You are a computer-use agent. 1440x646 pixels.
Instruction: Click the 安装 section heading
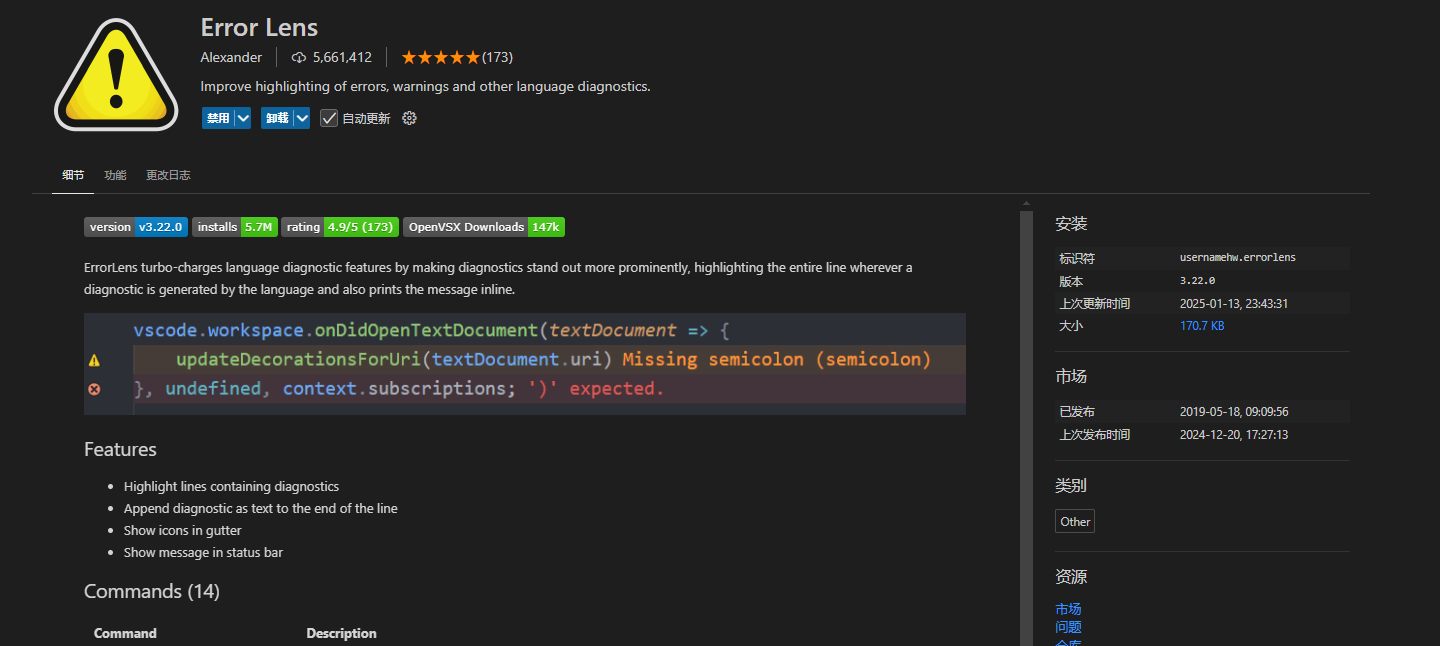1071,224
